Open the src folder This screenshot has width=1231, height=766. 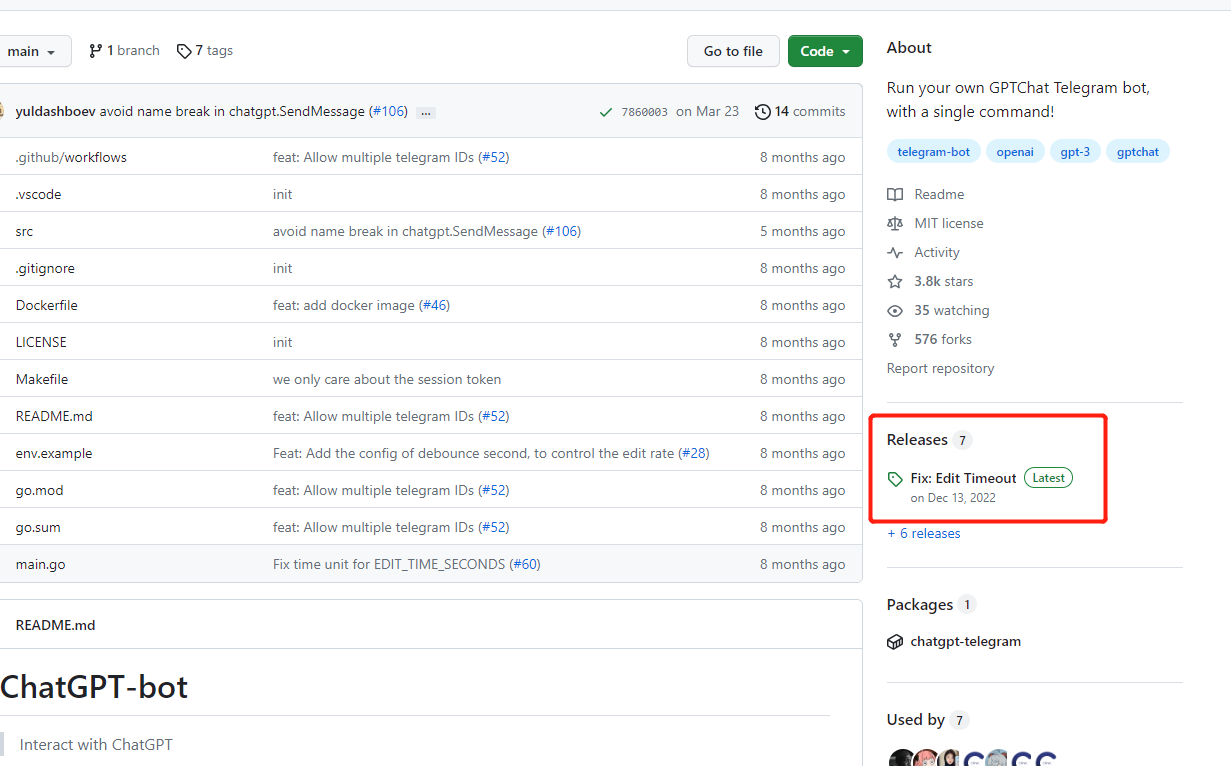pyautogui.click(x=24, y=231)
